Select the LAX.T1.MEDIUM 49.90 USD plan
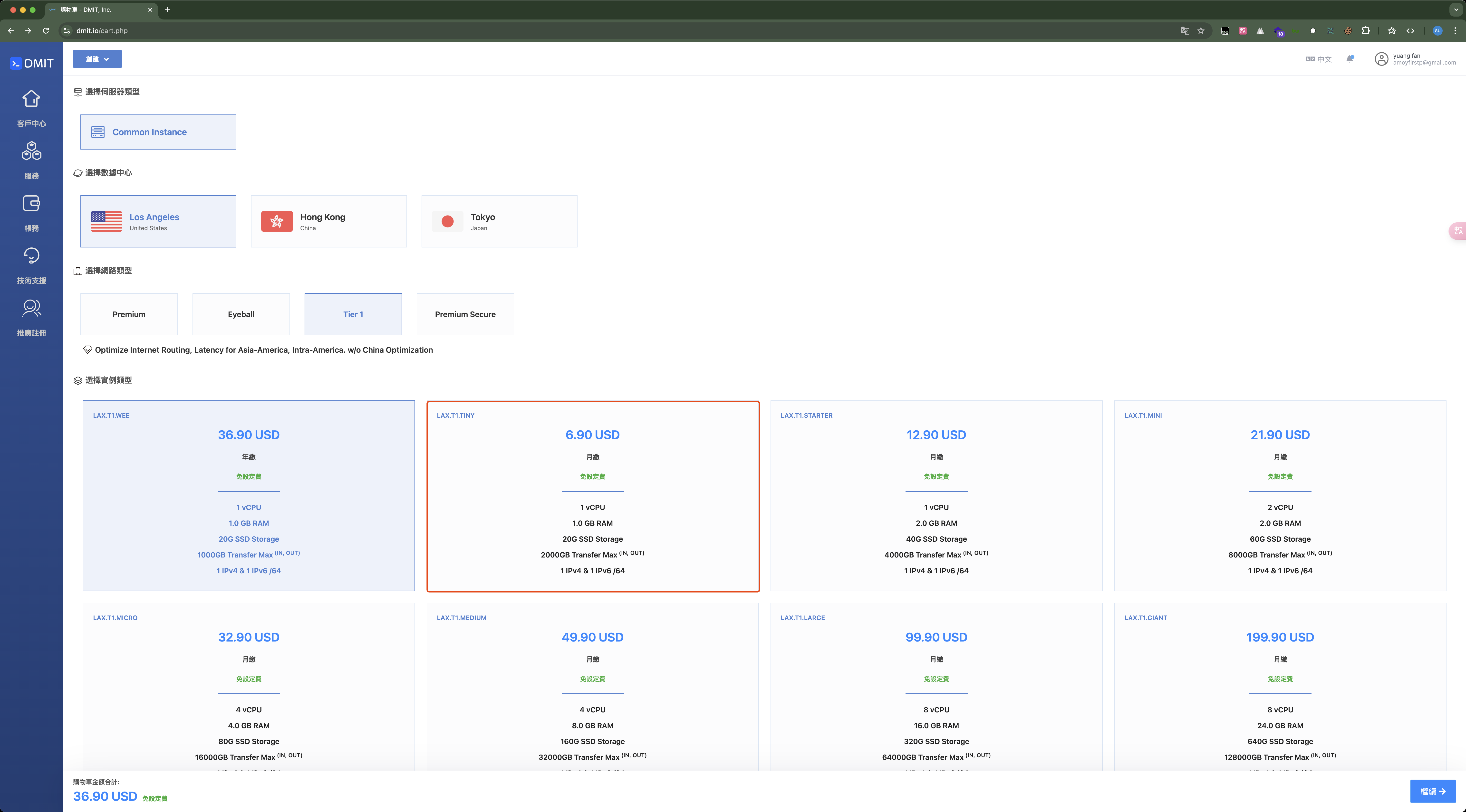Image resolution: width=1466 pixels, height=812 pixels. click(592, 687)
